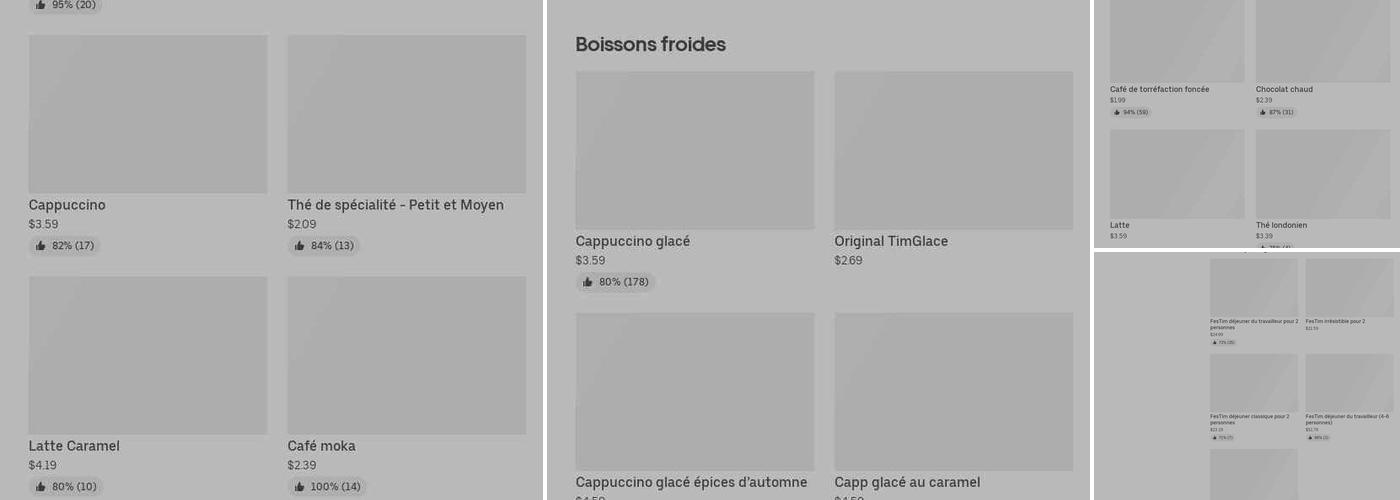Select the Chocolat chaud item title

[1284, 90]
